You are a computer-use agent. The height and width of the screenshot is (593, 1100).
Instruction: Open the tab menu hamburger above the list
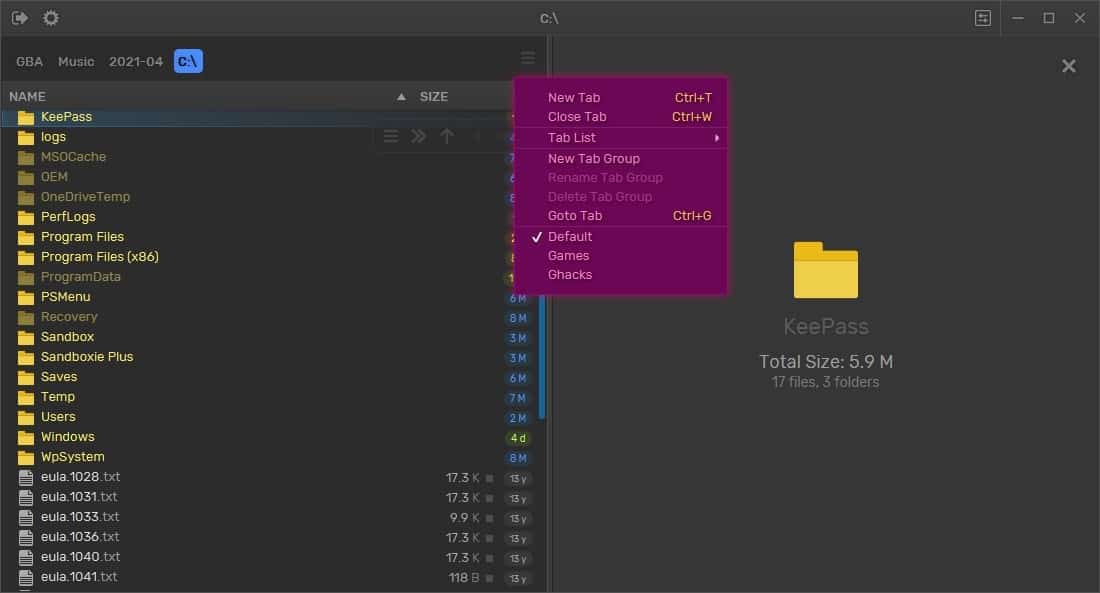tap(528, 57)
